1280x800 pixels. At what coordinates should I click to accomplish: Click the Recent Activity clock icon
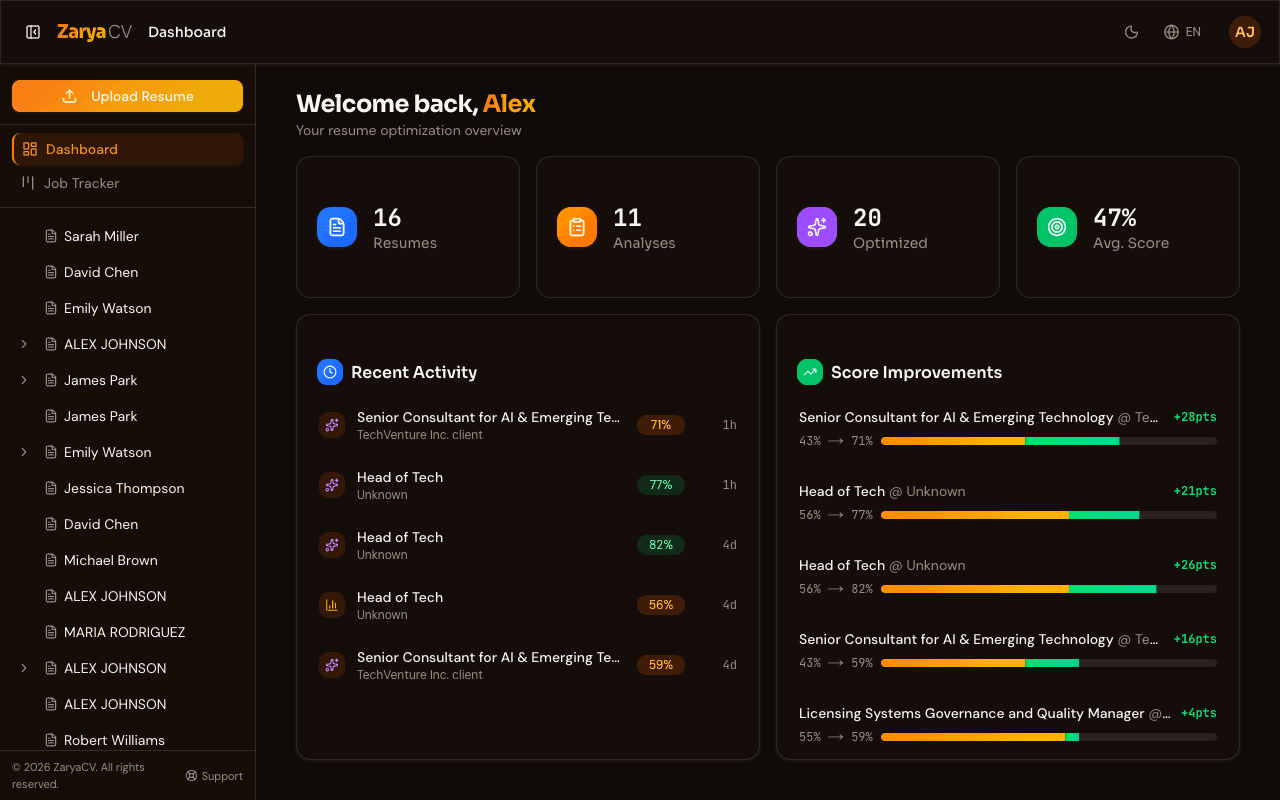[x=330, y=371]
